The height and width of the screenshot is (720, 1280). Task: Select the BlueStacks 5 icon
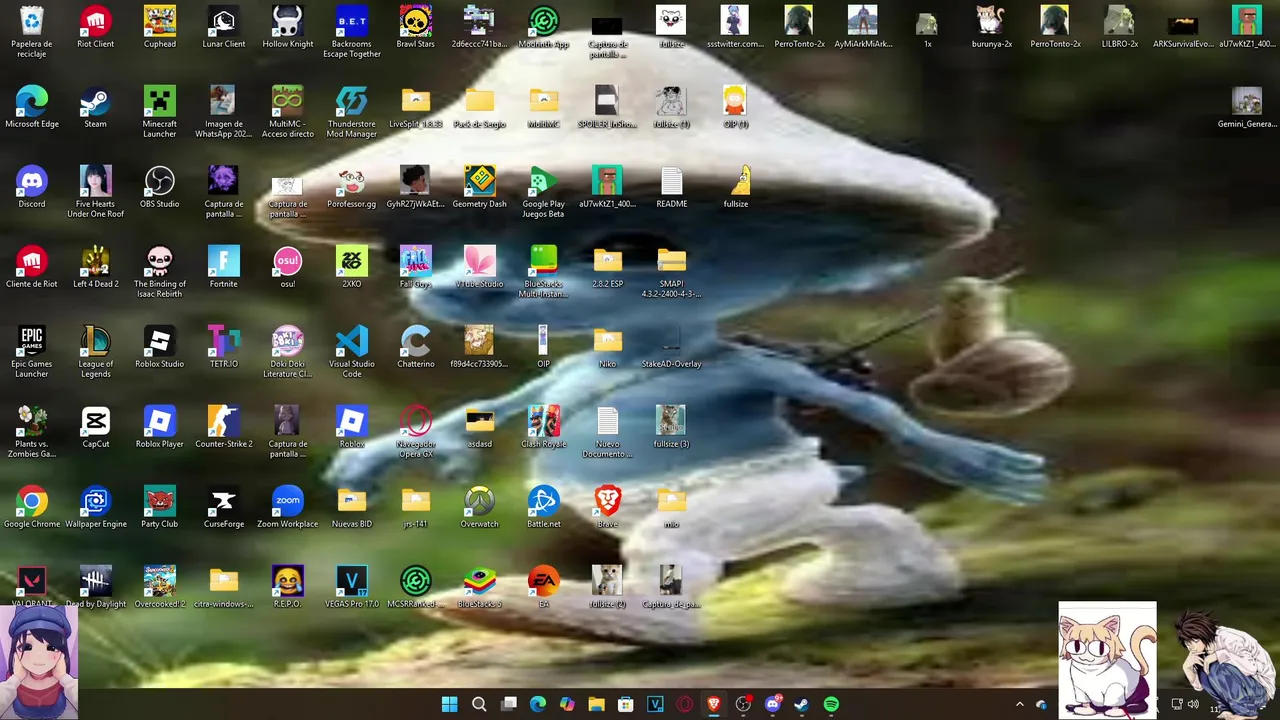[x=480, y=587]
